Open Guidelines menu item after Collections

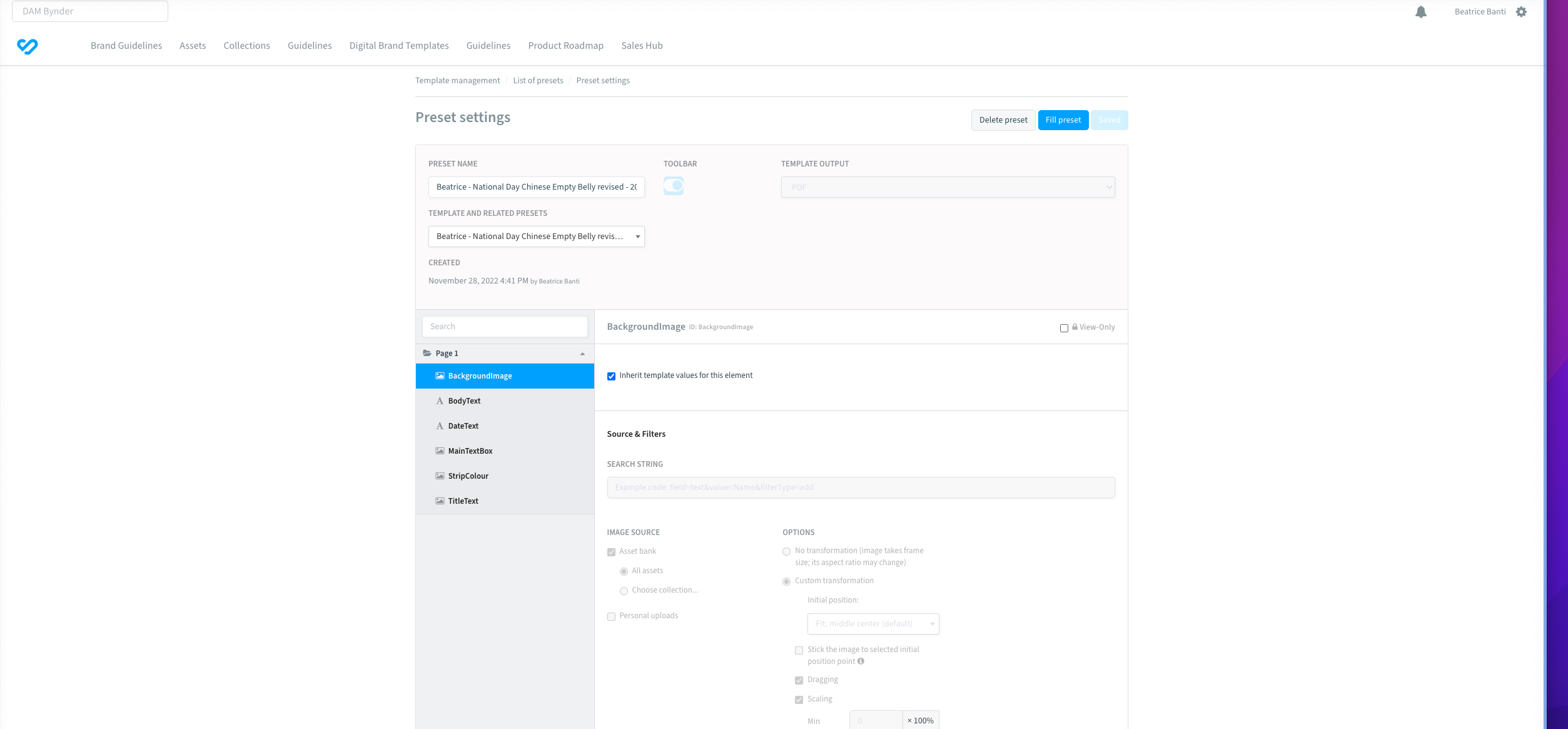[x=310, y=46]
